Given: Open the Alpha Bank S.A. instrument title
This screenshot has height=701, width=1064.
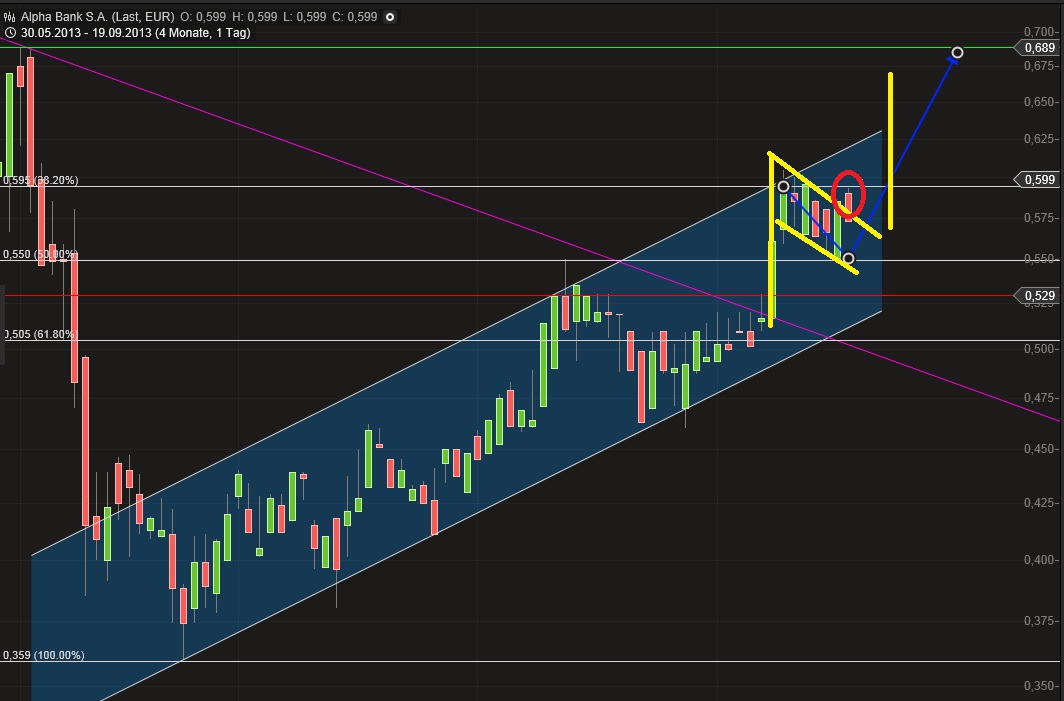Looking at the screenshot, I should click(x=62, y=17).
